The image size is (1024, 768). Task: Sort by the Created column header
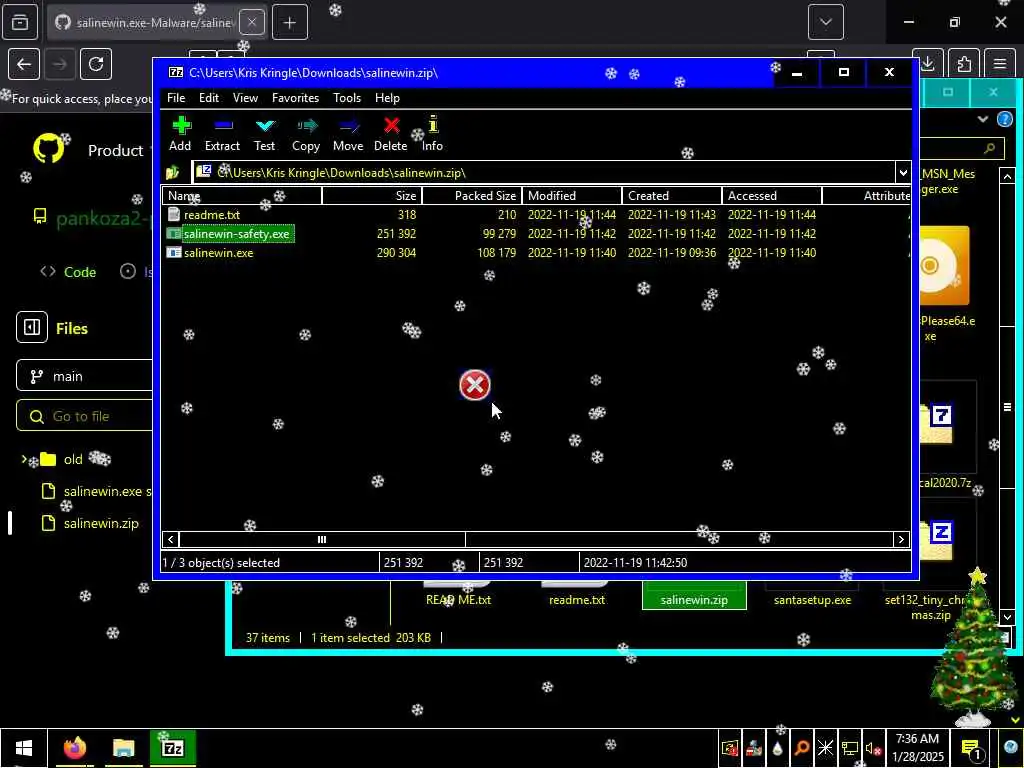[671, 195]
